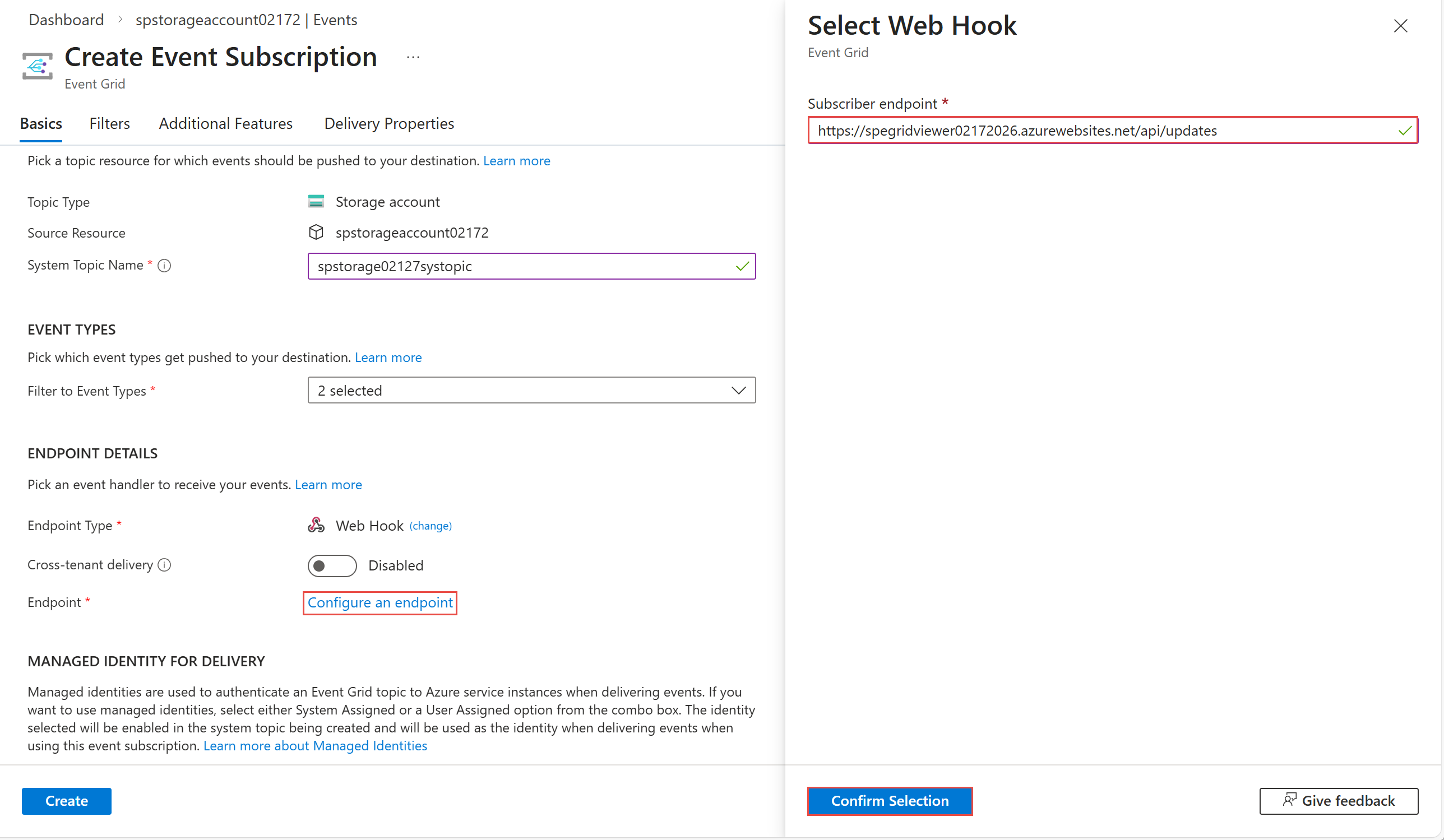Click Confirm Selection button
This screenshot has width=1444, height=840.
[x=890, y=801]
